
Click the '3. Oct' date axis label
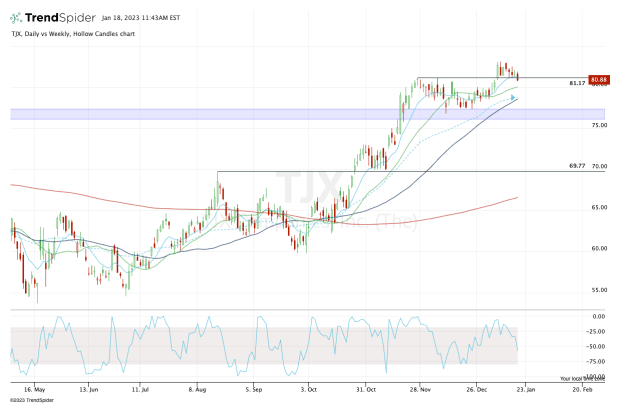click(308, 390)
